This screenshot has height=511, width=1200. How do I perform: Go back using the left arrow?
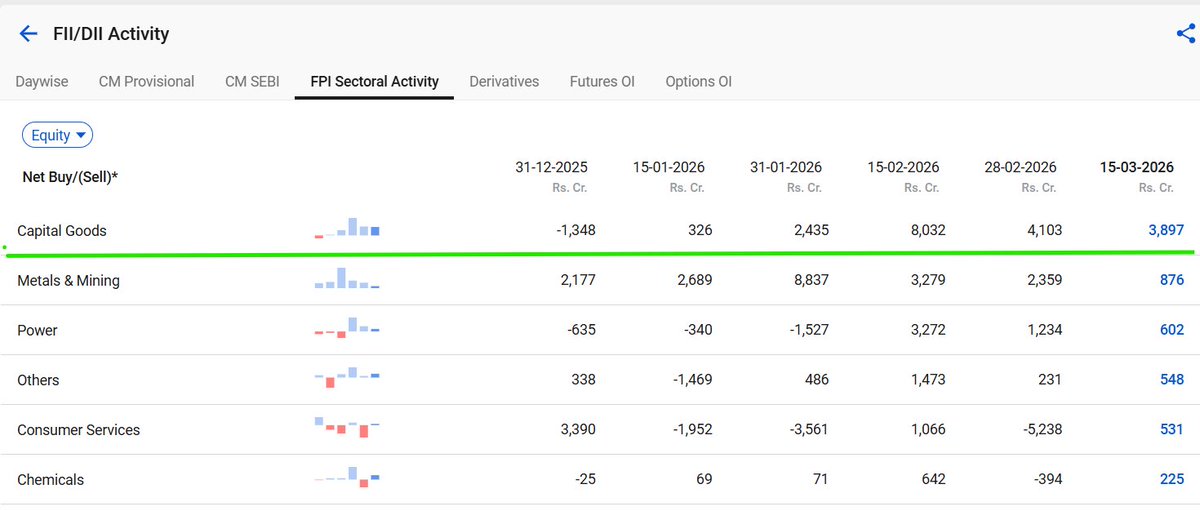tap(28, 34)
